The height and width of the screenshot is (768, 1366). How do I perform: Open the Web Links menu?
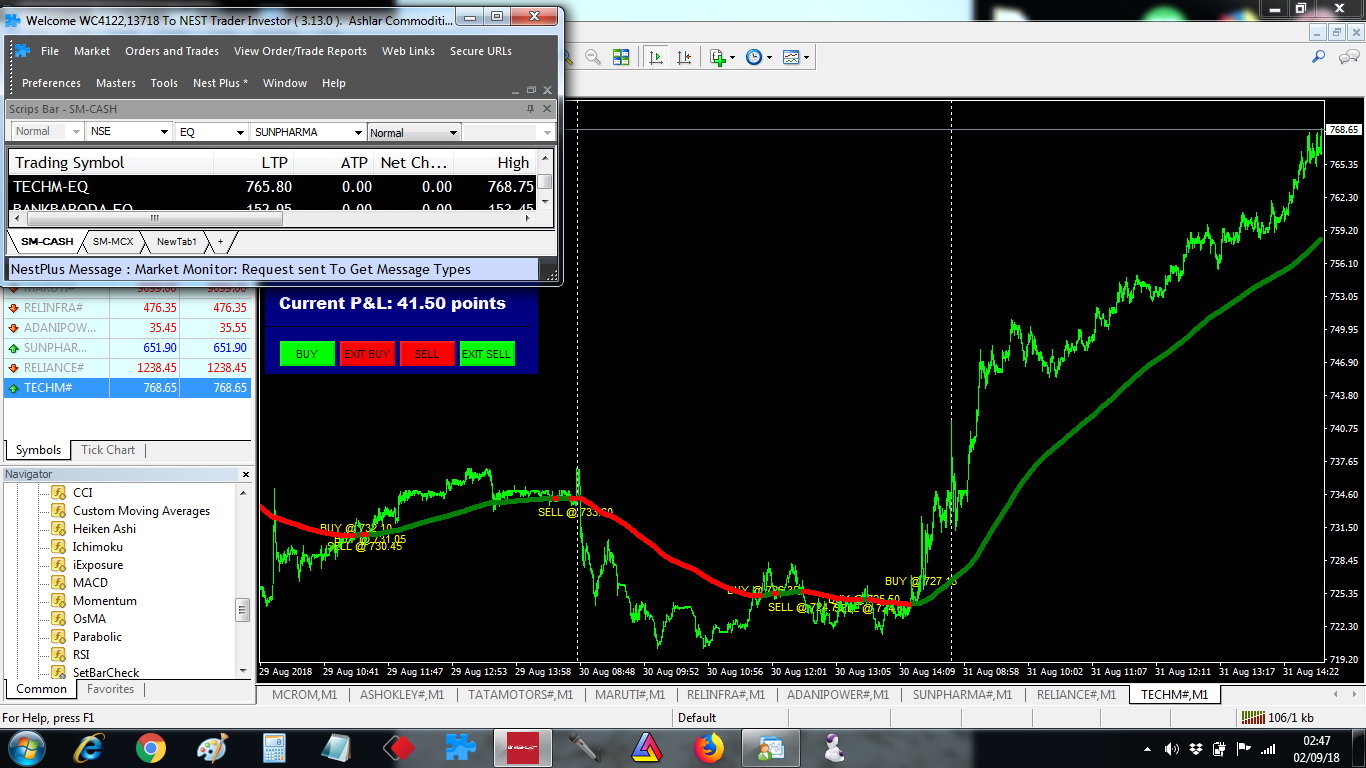point(408,51)
